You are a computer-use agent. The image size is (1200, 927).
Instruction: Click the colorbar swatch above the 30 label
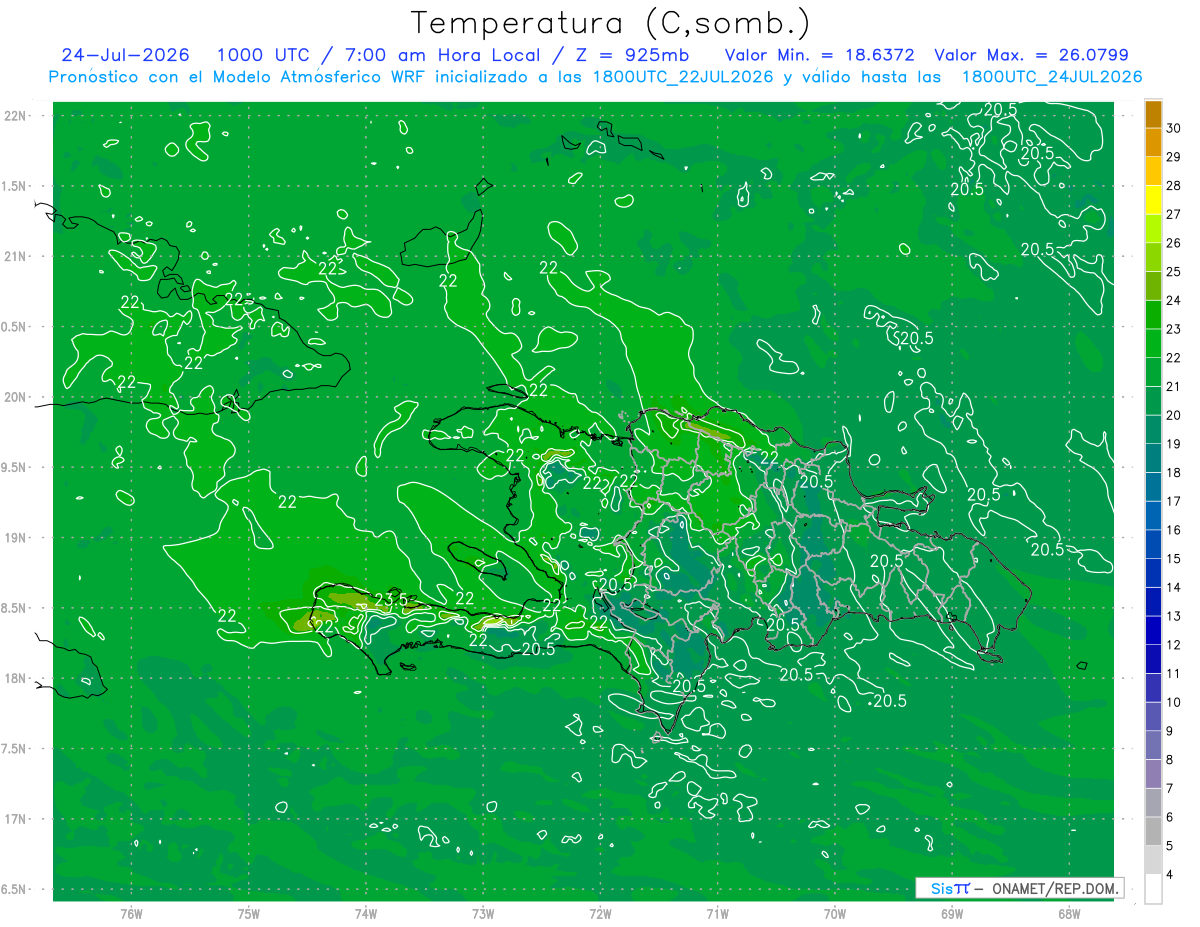pos(1154,114)
